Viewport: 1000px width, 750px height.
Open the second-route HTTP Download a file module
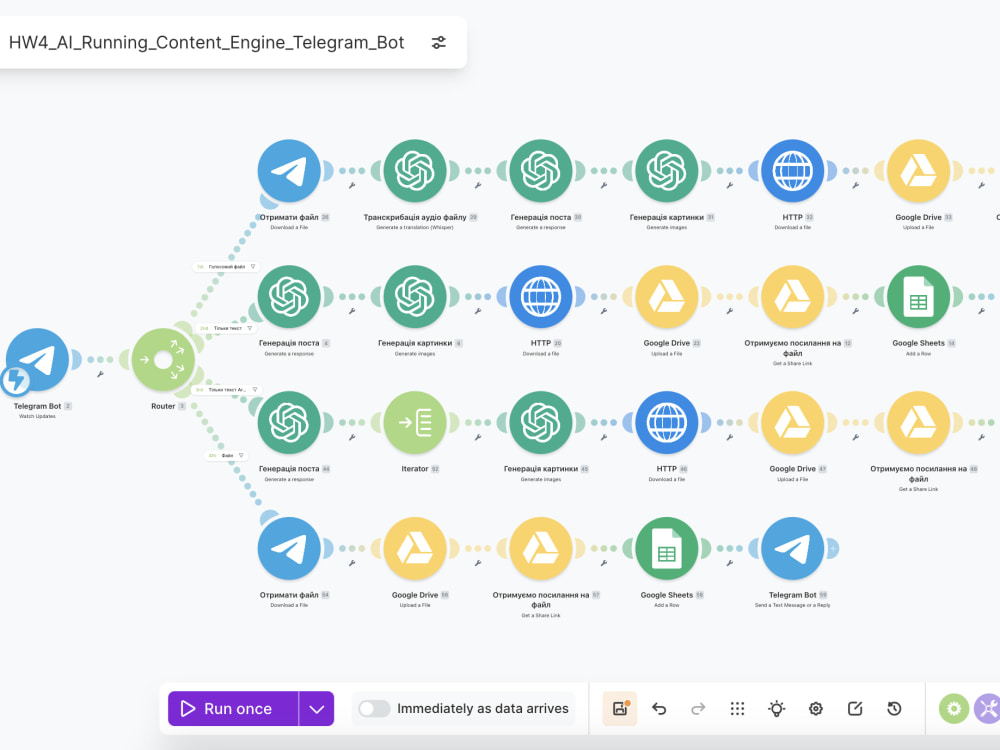(541, 297)
